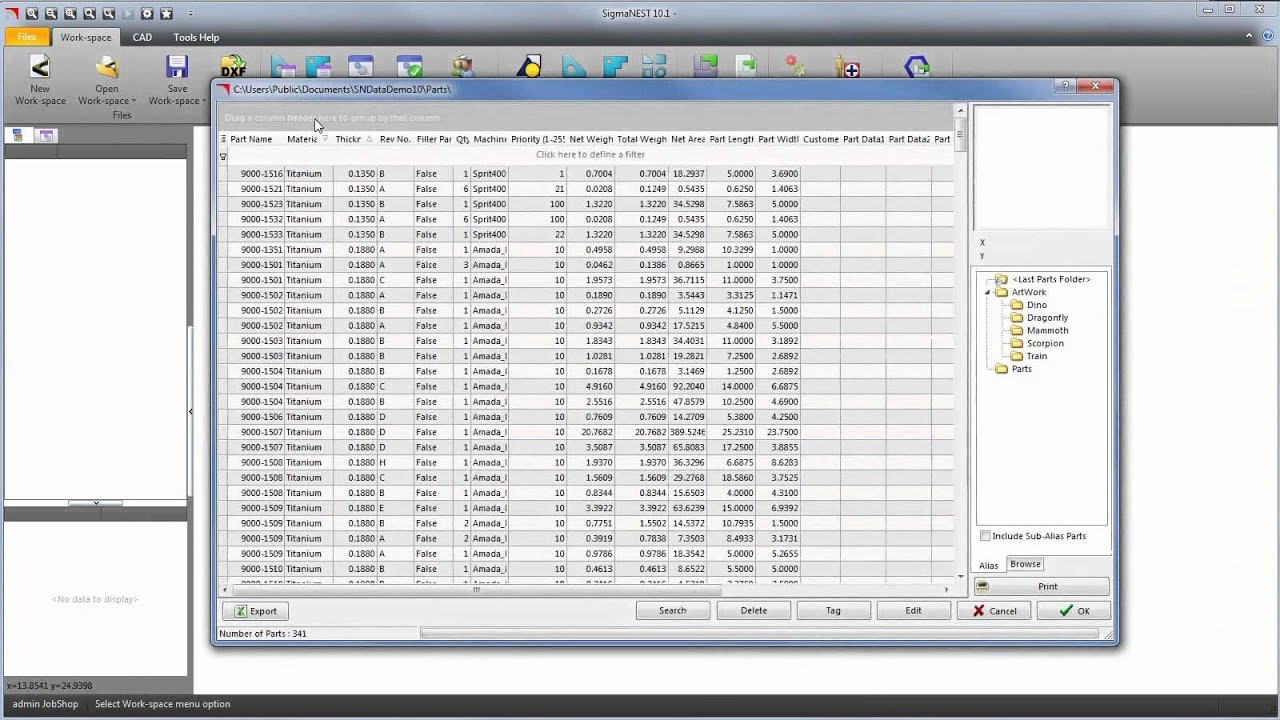Collapse the ArtWork folder tree node
The image size is (1280, 720).
988,293
